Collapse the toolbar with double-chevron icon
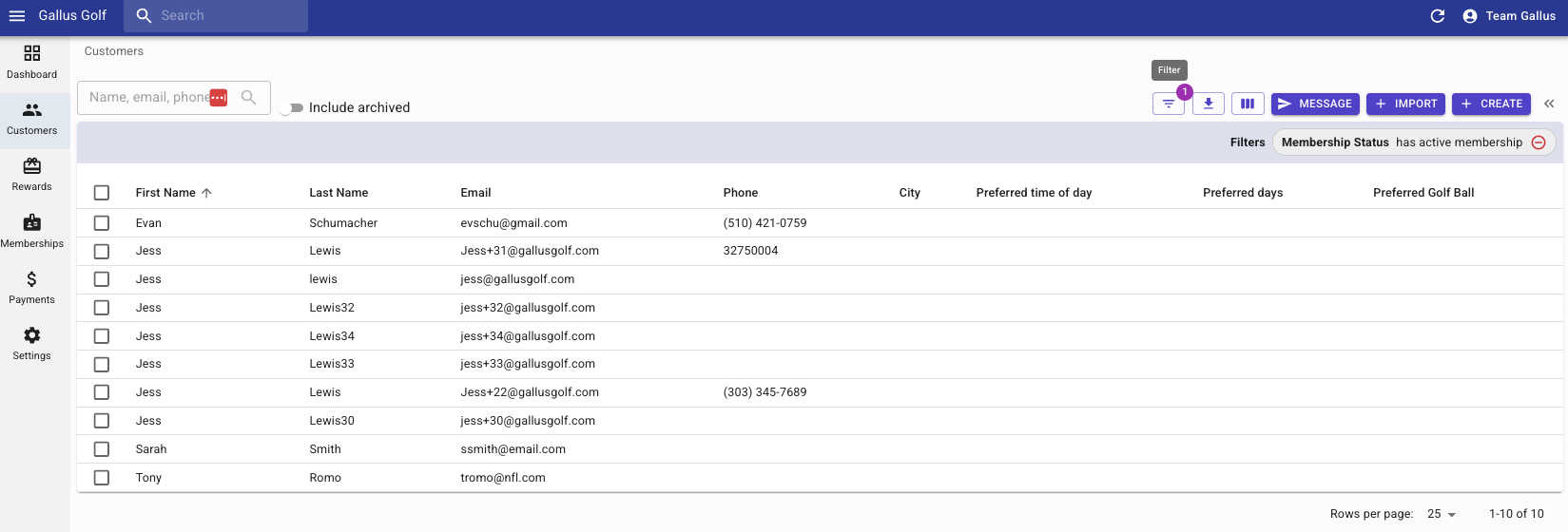The height and width of the screenshot is (532, 1568). [x=1549, y=104]
